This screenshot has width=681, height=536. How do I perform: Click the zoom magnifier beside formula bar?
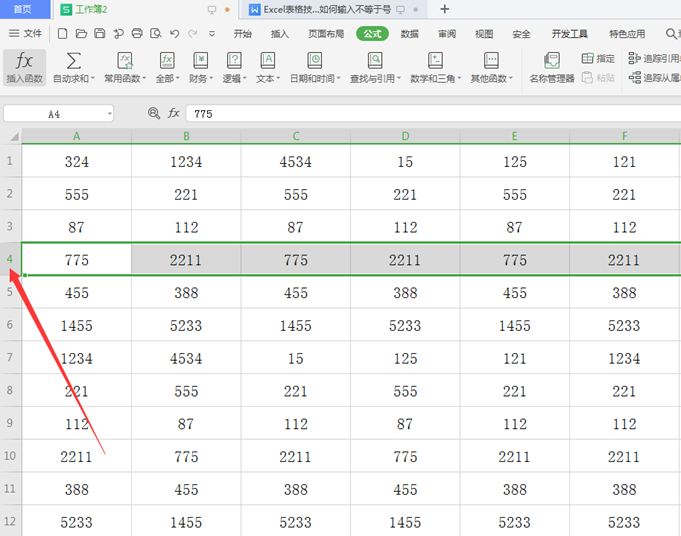[154, 113]
